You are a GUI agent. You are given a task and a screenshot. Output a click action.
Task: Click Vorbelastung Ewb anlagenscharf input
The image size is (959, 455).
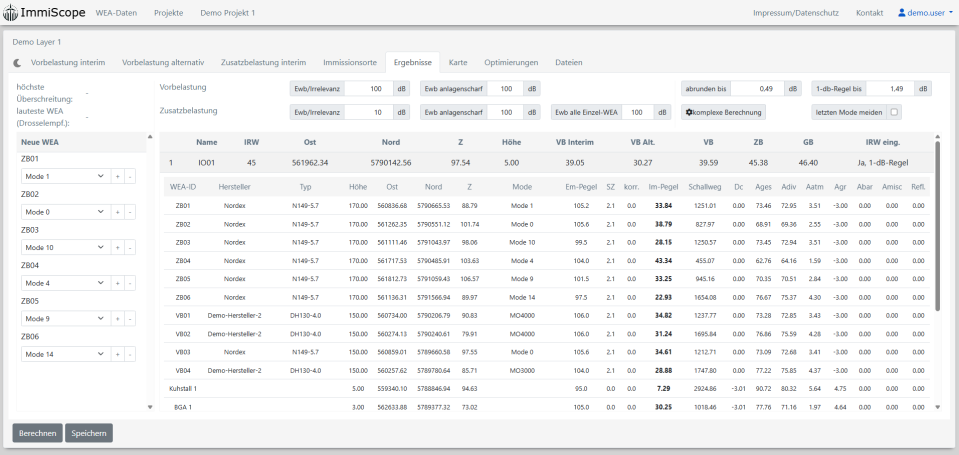[x=505, y=89]
